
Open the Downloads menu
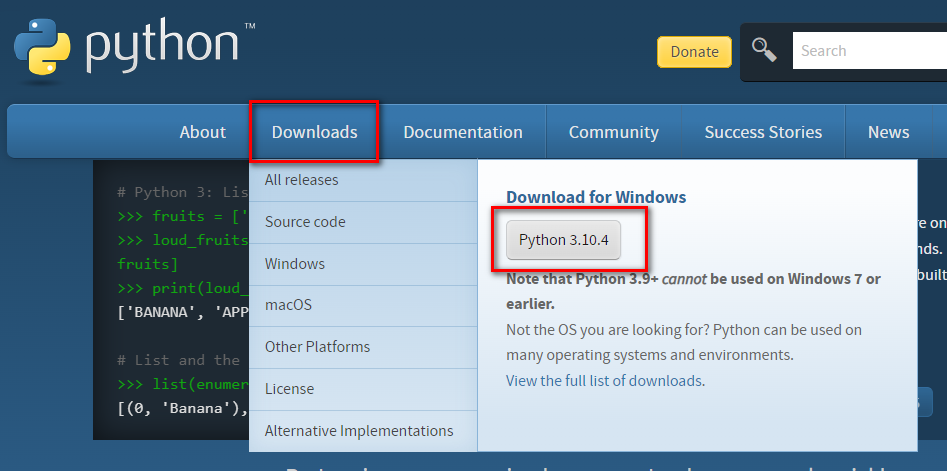click(314, 132)
